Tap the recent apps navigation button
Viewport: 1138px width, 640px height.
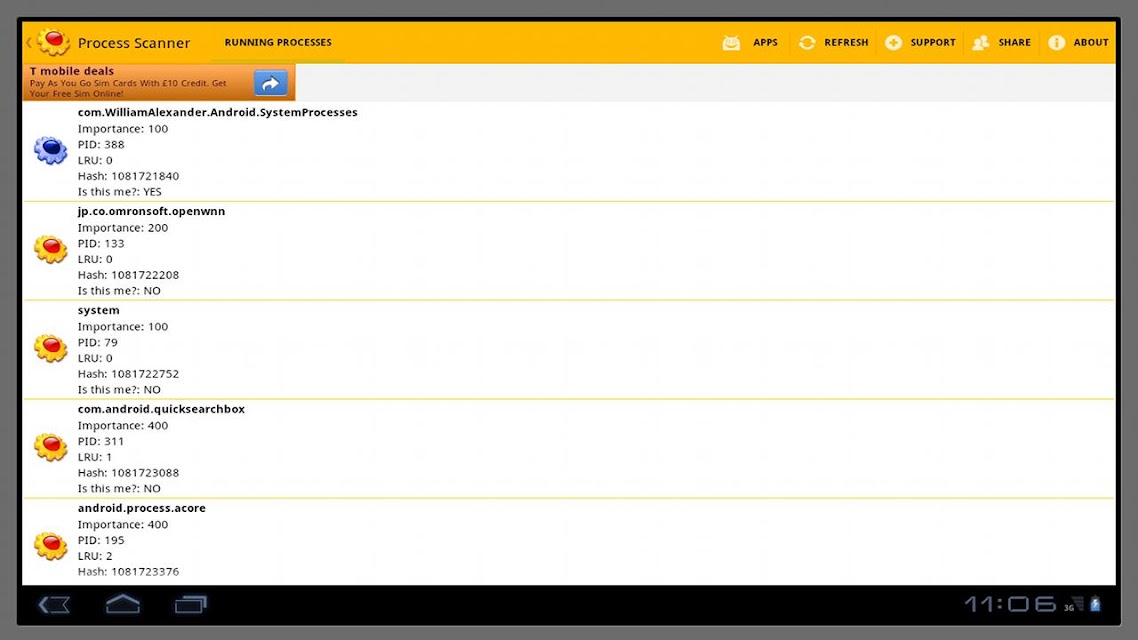(x=191, y=604)
